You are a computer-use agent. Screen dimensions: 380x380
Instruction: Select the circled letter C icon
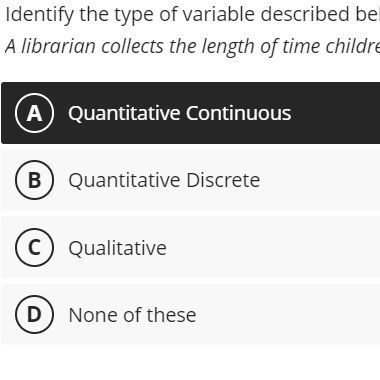(x=34, y=247)
